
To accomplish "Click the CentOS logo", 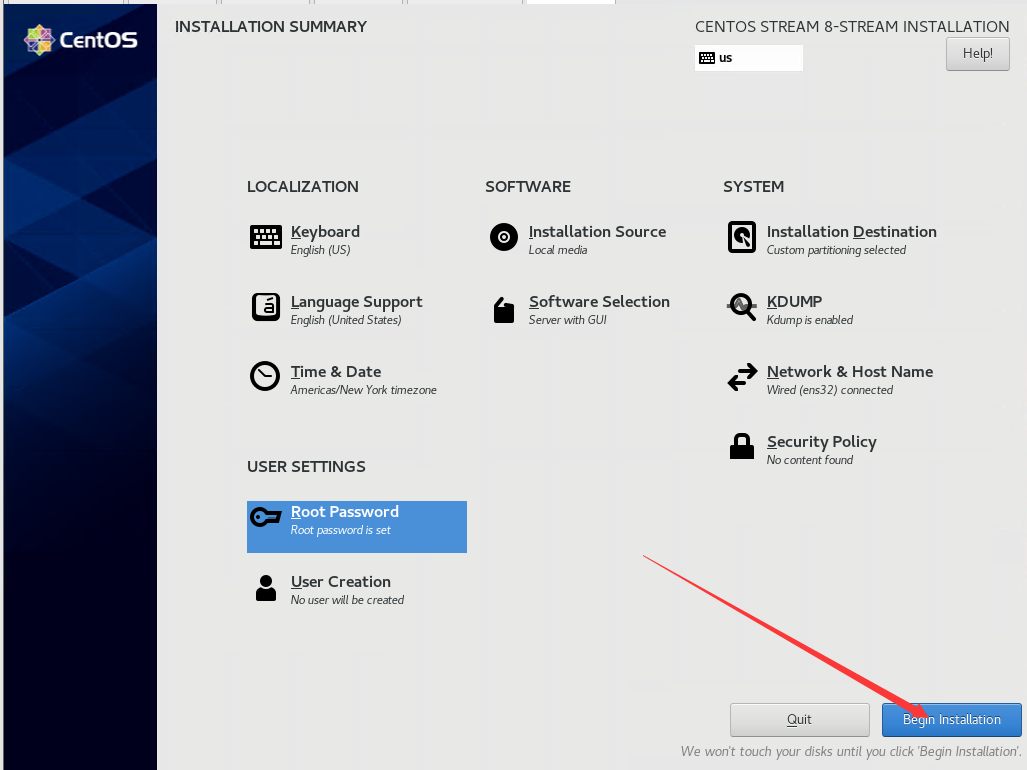I will point(81,40).
